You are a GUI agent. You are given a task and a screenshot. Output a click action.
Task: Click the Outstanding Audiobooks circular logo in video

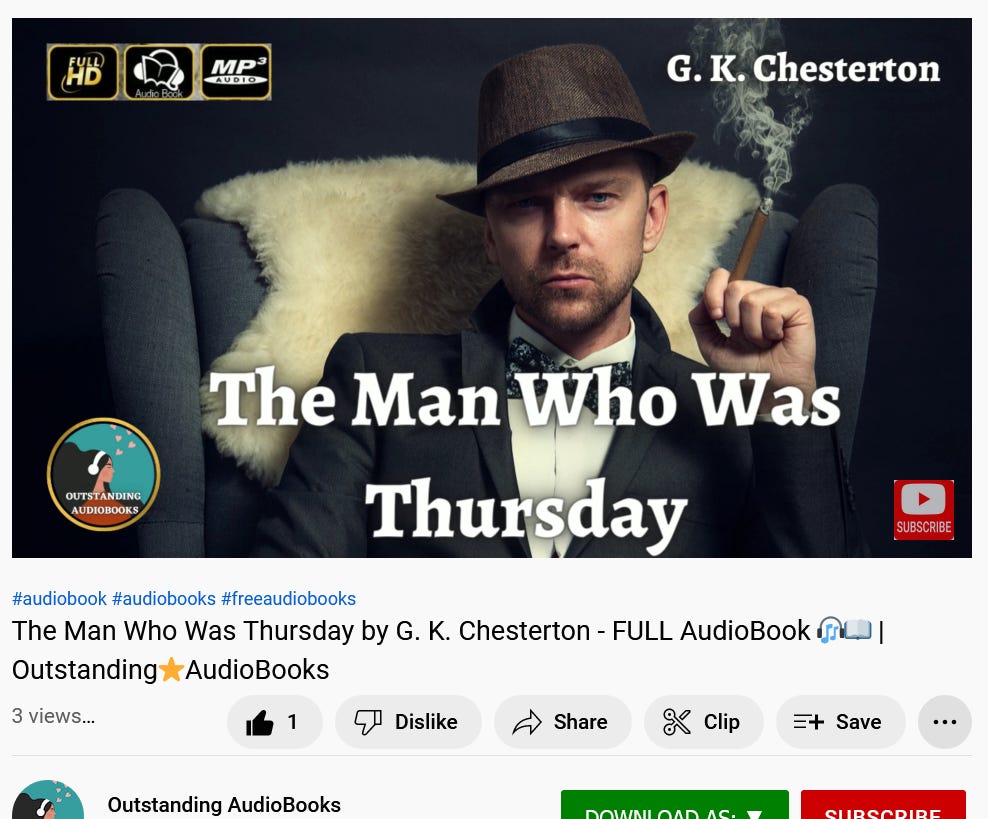pos(103,474)
